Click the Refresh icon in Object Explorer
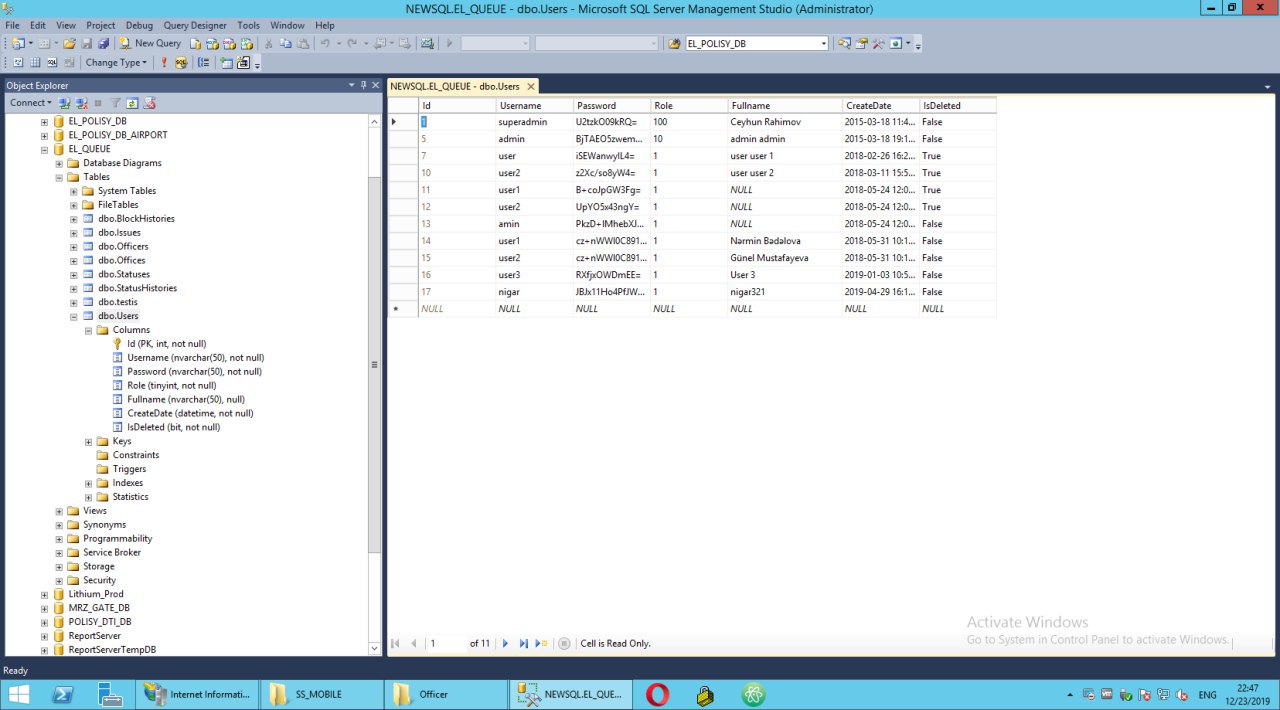This screenshot has height=710, width=1280. 131,103
